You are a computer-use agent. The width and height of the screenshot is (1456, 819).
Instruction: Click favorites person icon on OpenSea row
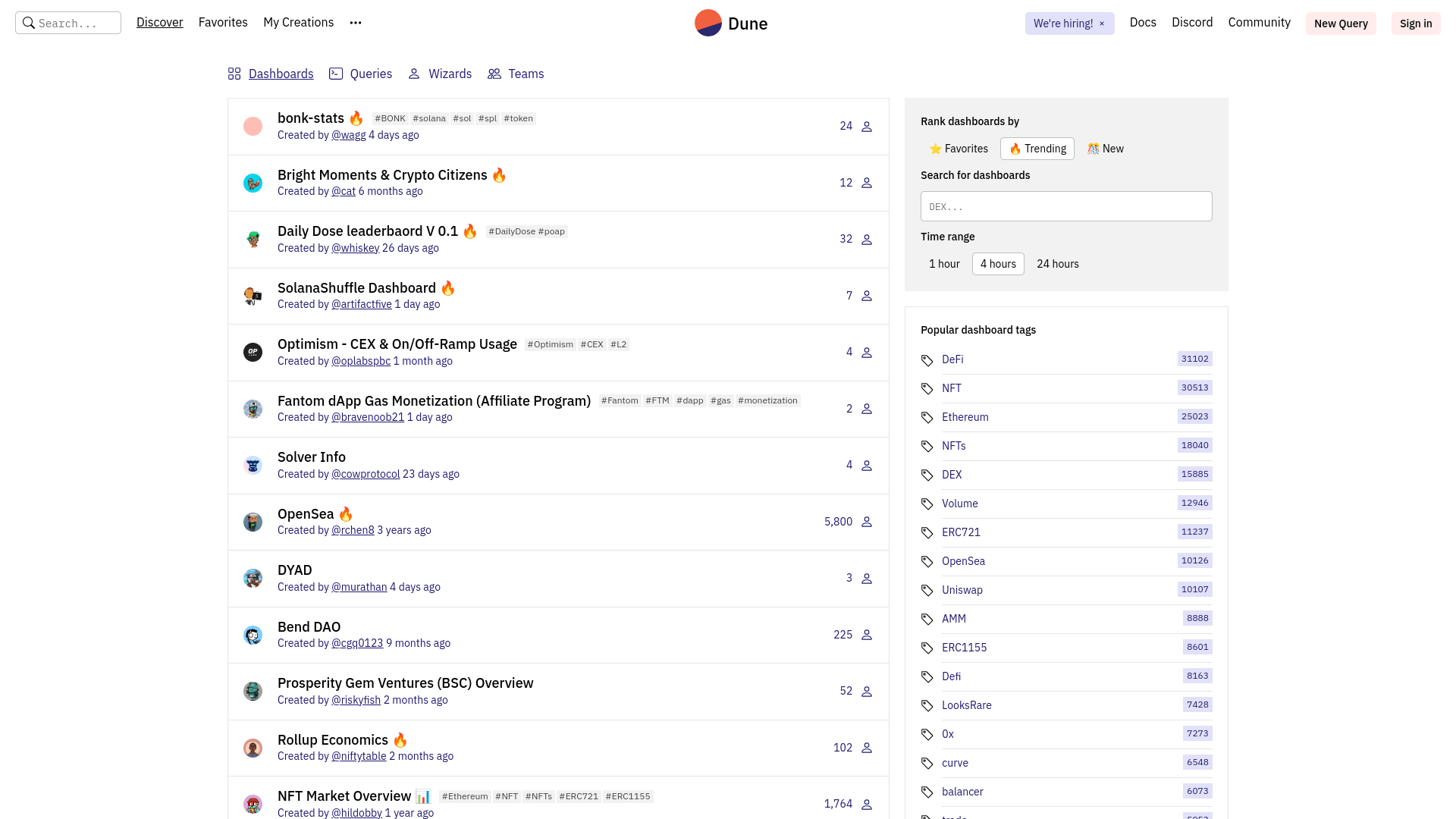coord(867,522)
